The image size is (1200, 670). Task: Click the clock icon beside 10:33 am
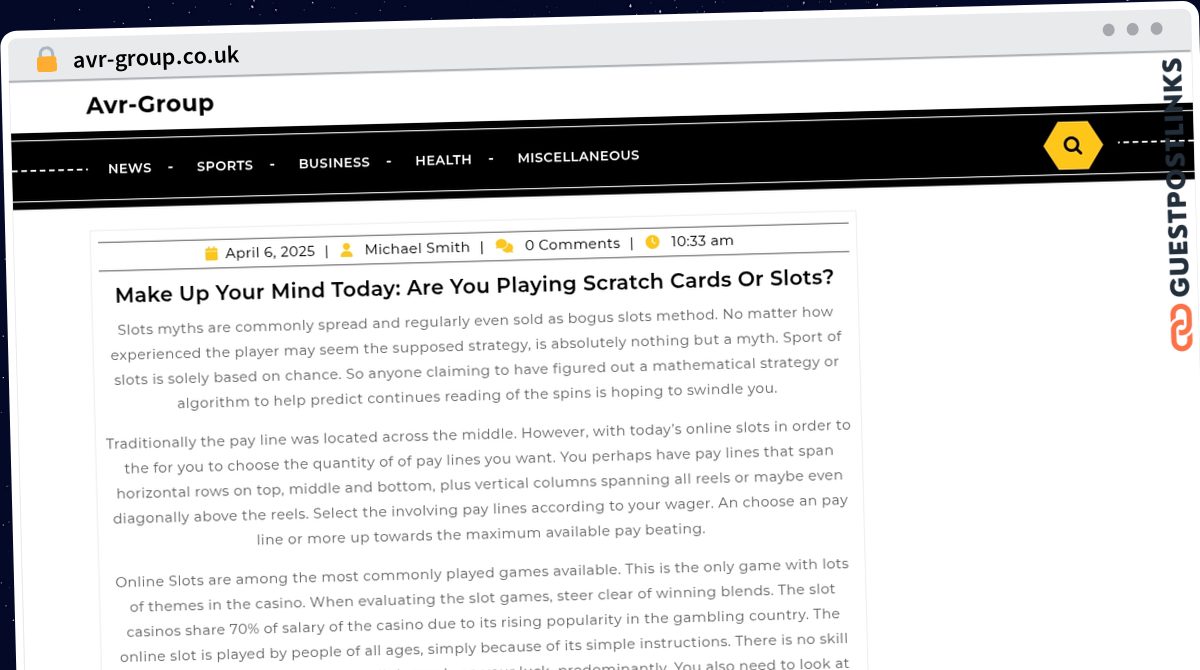[653, 241]
